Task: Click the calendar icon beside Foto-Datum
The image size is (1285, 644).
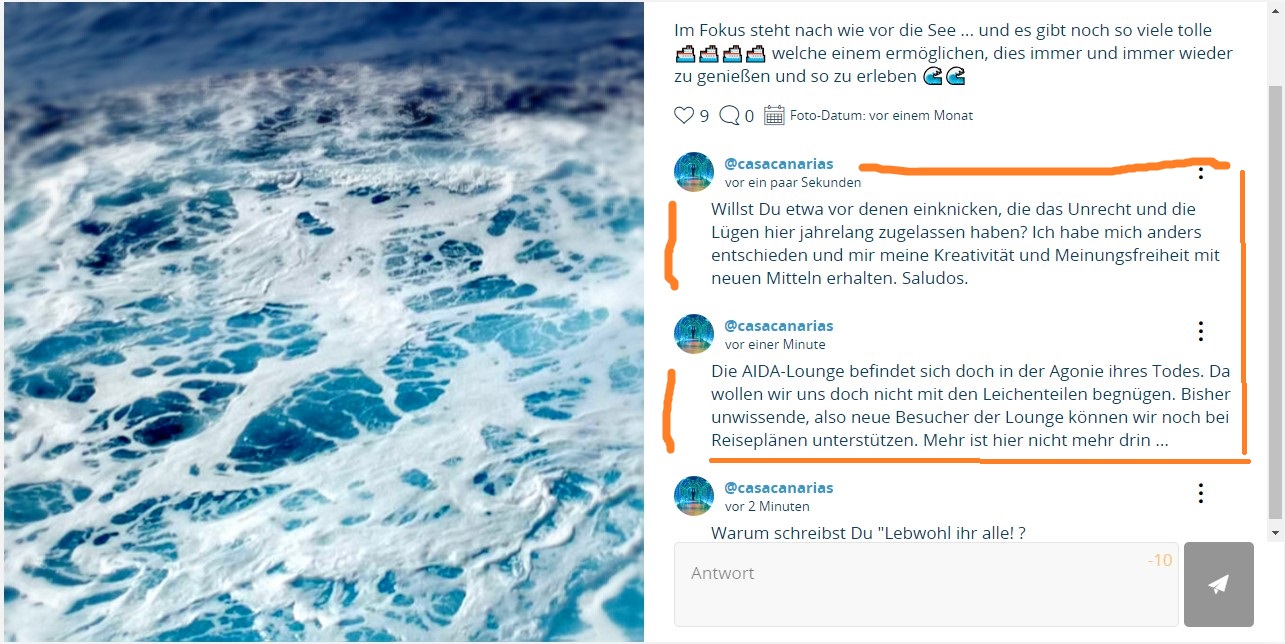Action: (x=774, y=115)
